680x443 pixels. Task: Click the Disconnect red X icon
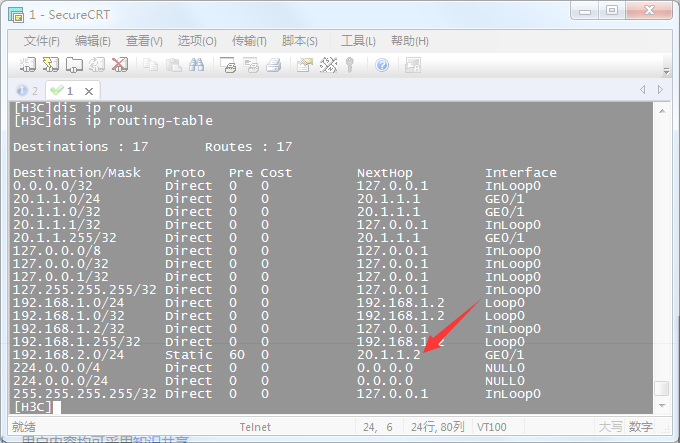pyautogui.click(x=120, y=65)
